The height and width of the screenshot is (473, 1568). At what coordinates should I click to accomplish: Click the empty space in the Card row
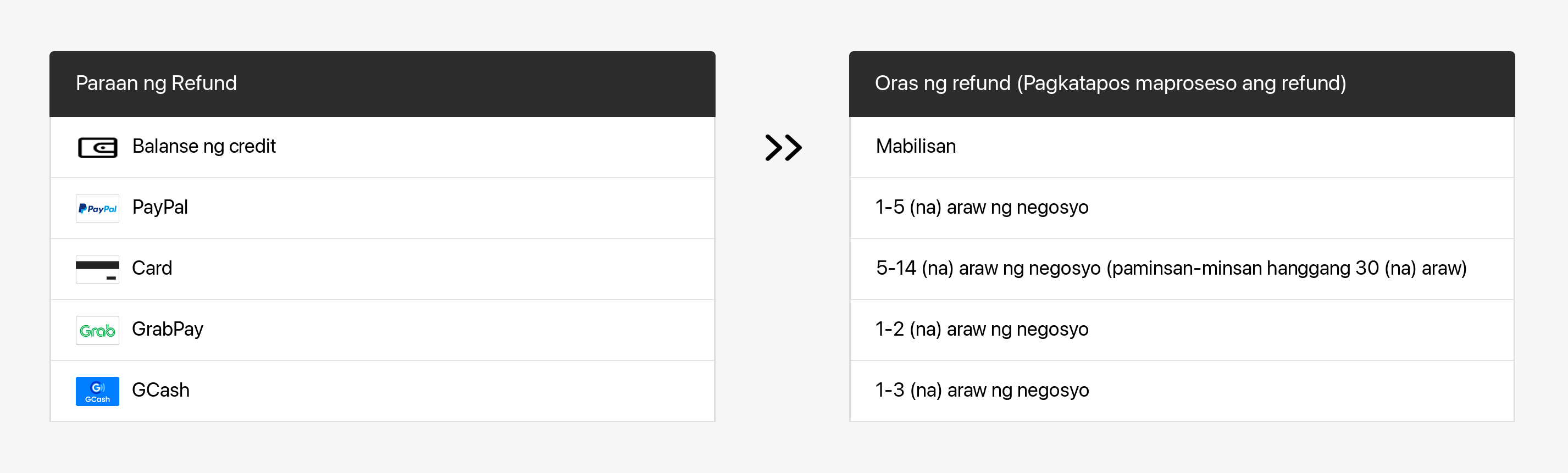coord(444,269)
